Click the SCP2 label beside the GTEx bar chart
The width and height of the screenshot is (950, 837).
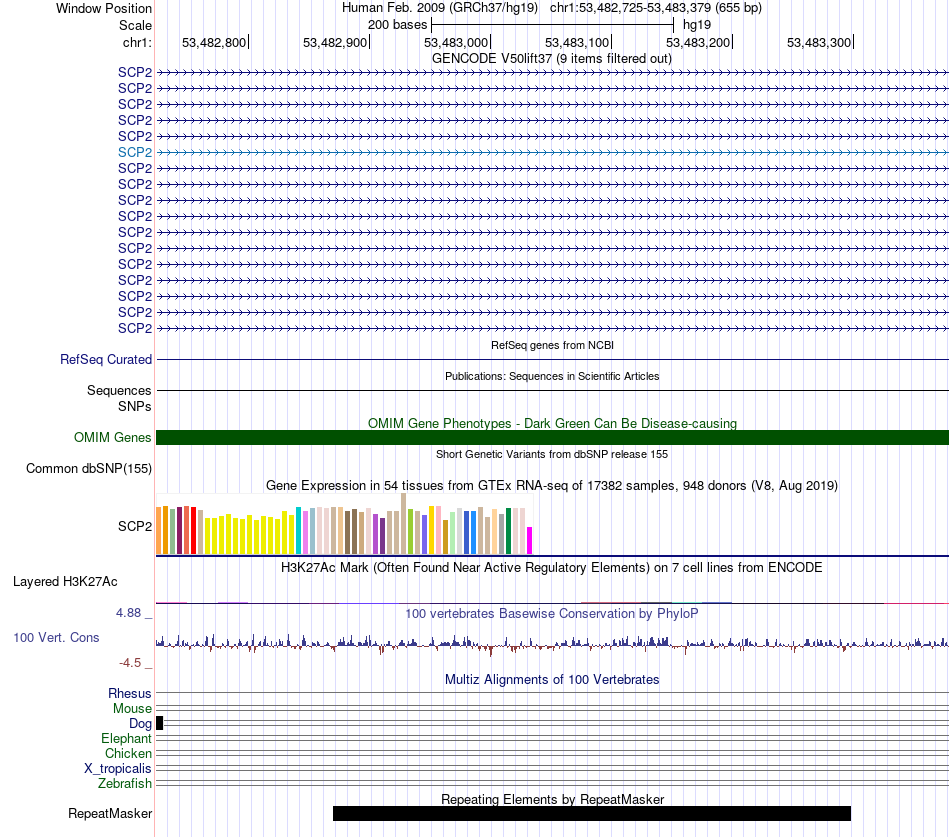[135, 526]
